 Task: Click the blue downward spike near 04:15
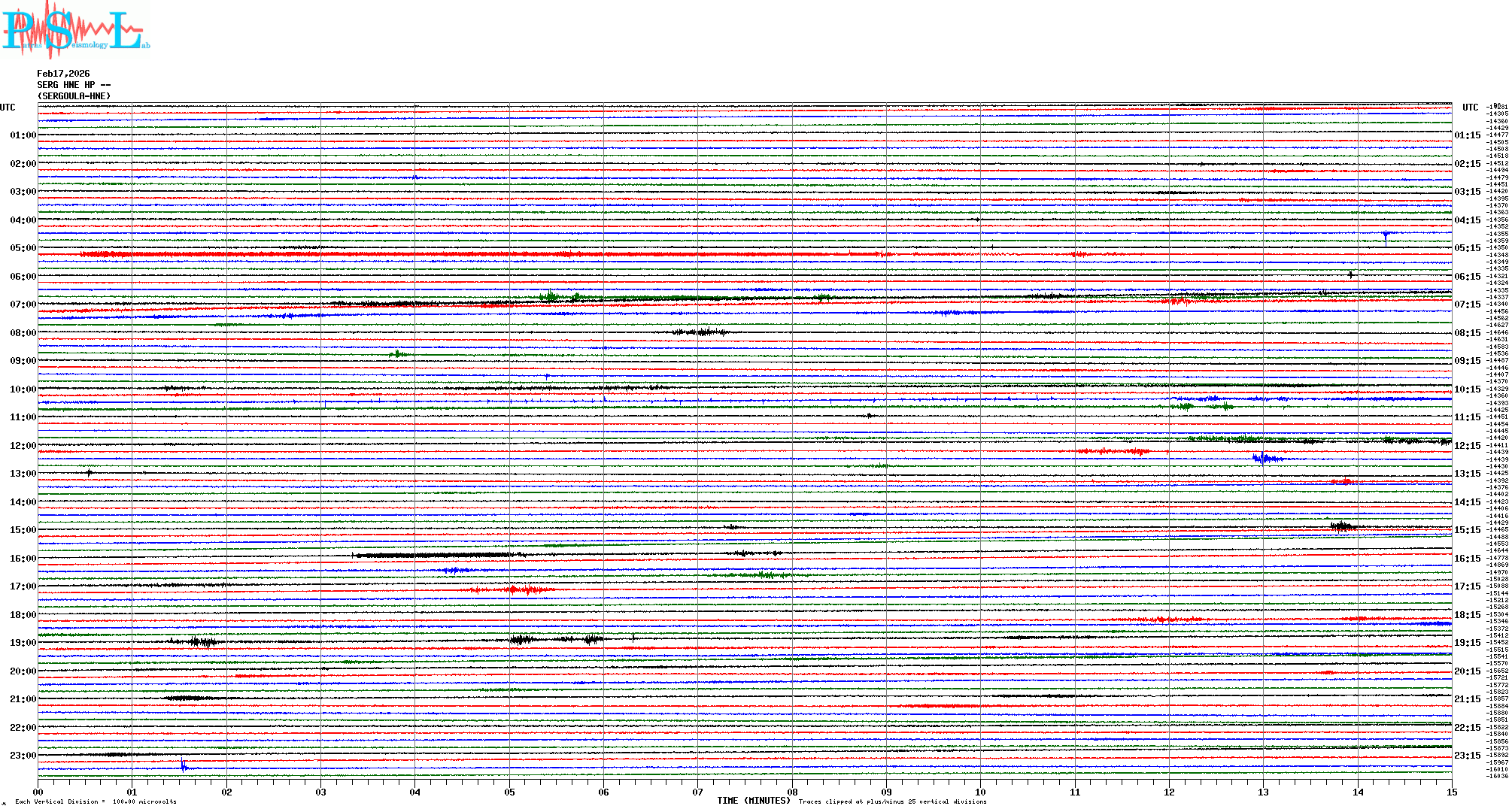point(1385,238)
